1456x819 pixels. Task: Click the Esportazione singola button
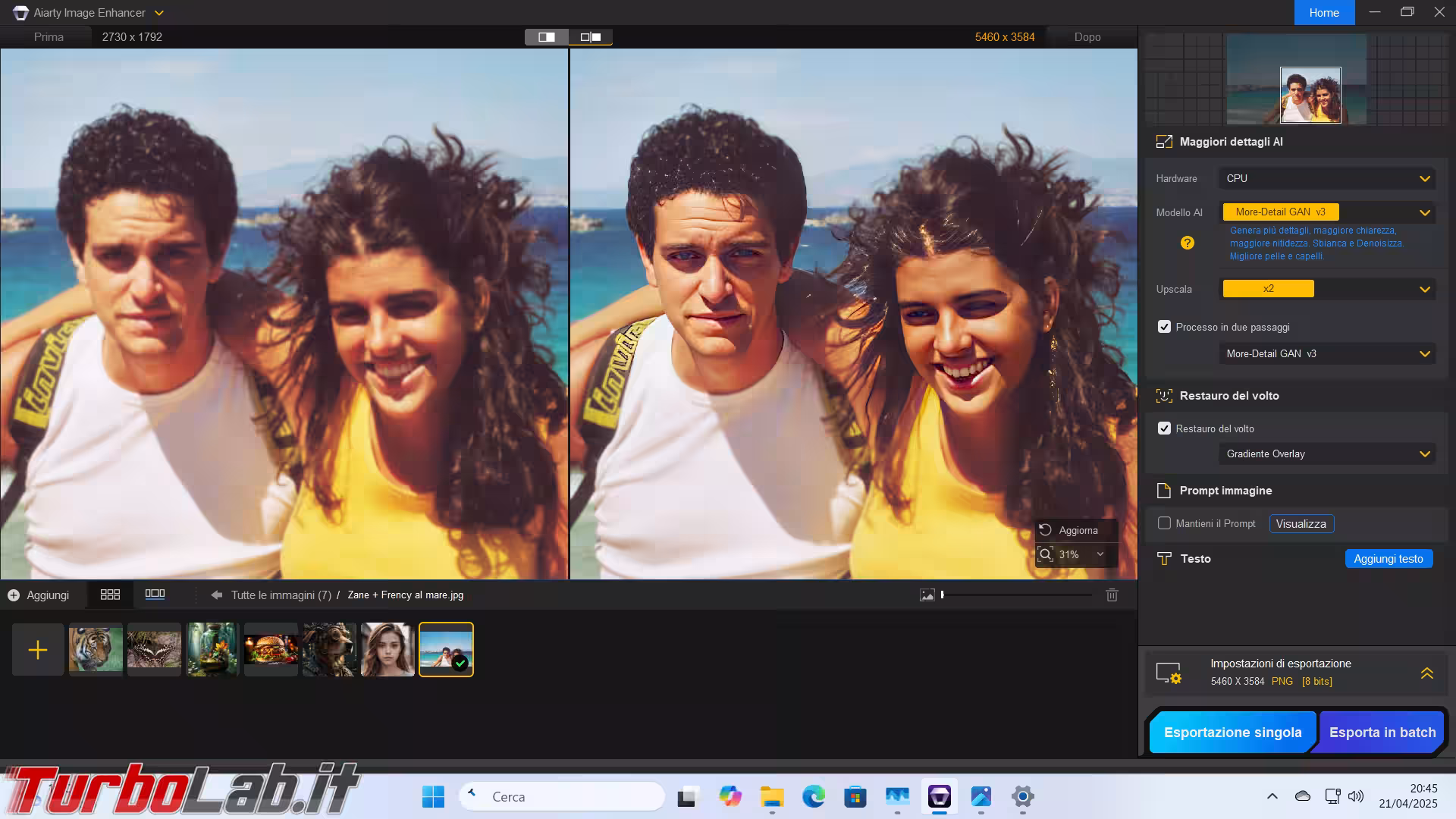pos(1232,733)
